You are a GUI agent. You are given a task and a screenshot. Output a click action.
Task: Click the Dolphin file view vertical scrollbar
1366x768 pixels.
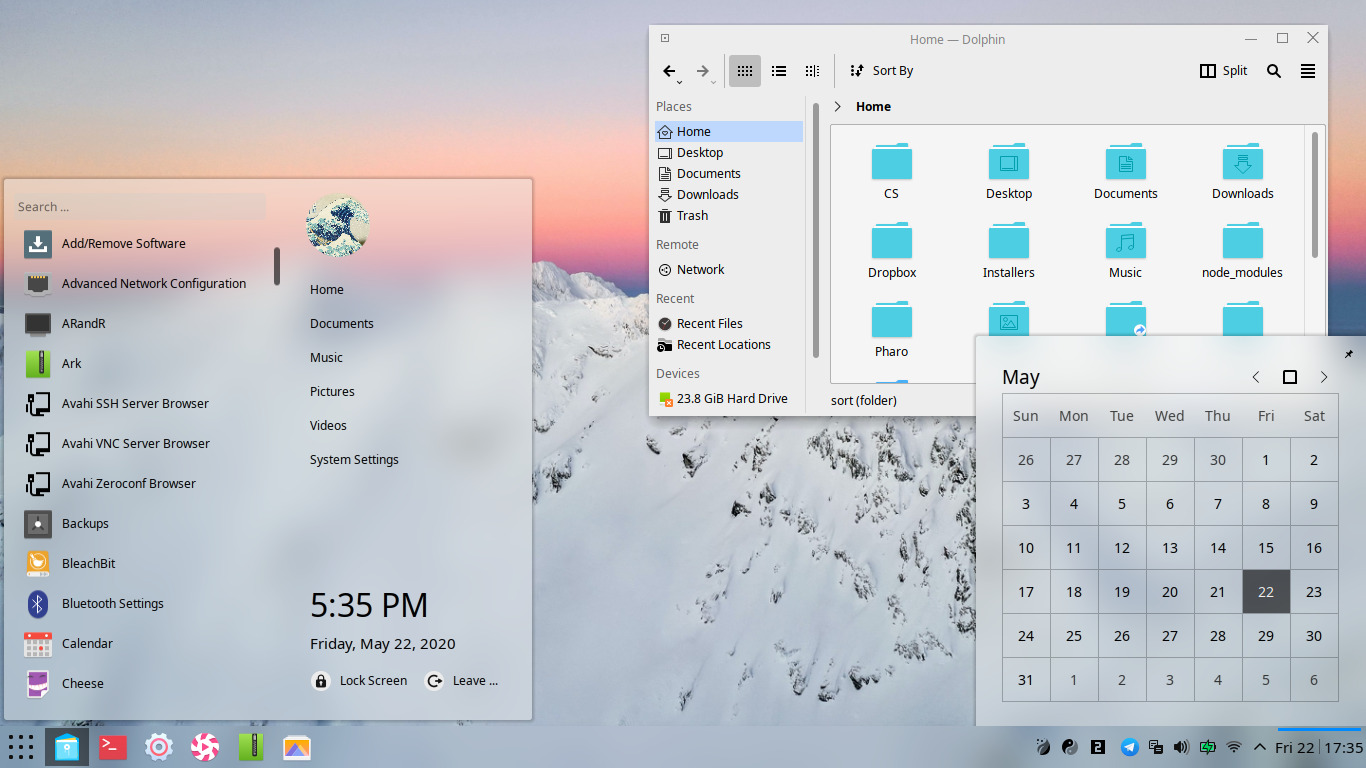(x=1315, y=195)
